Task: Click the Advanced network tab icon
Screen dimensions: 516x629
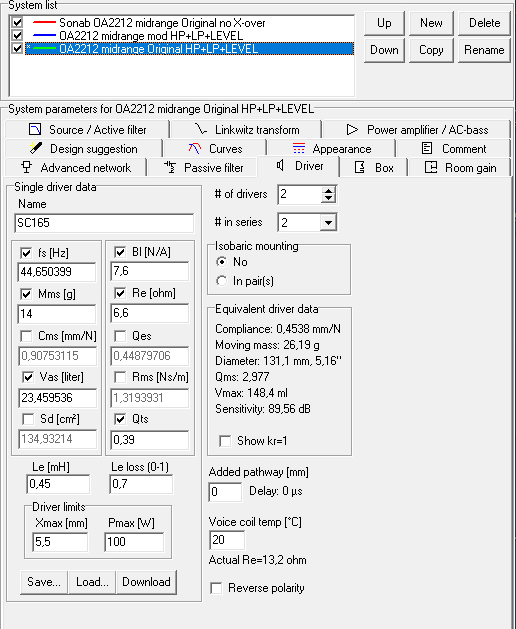Action: [26, 167]
